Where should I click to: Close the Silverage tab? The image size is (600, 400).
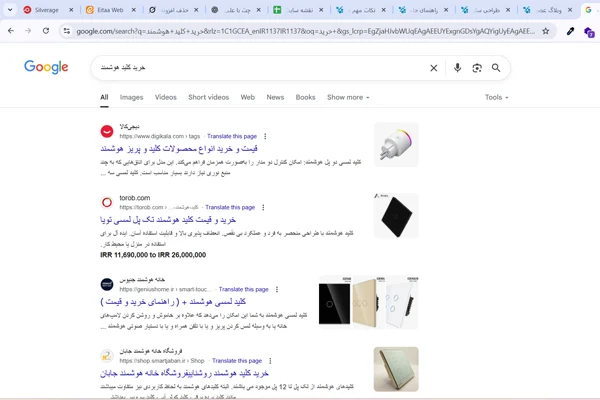point(71,10)
